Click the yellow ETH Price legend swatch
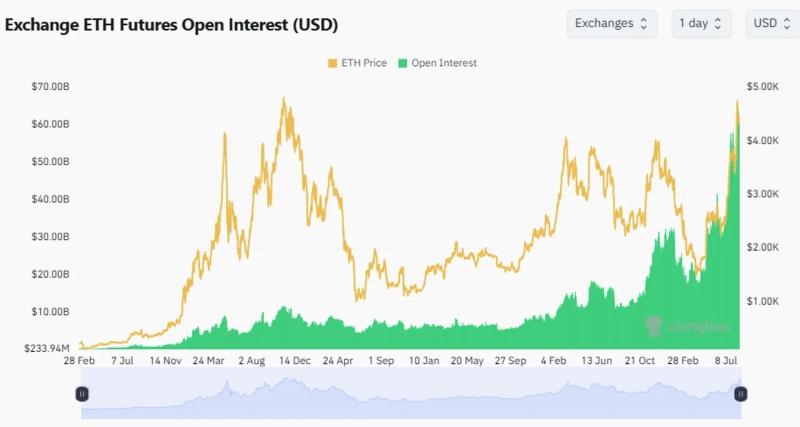Image resolution: width=800 pixels, height=427 pixels. click(x=332, y=63)
